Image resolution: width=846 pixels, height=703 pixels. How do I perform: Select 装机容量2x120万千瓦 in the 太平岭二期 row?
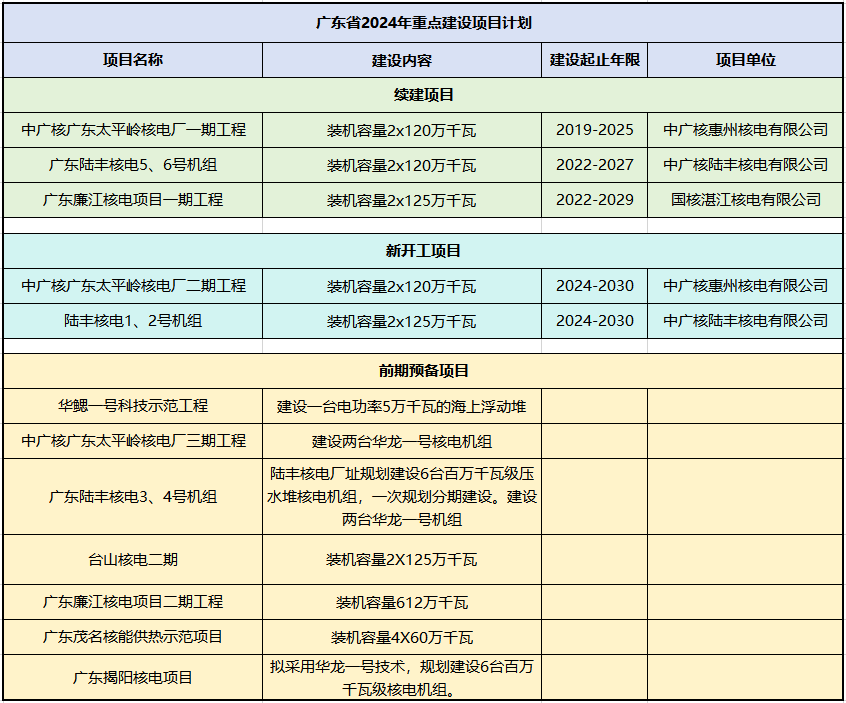pos(402,286)
